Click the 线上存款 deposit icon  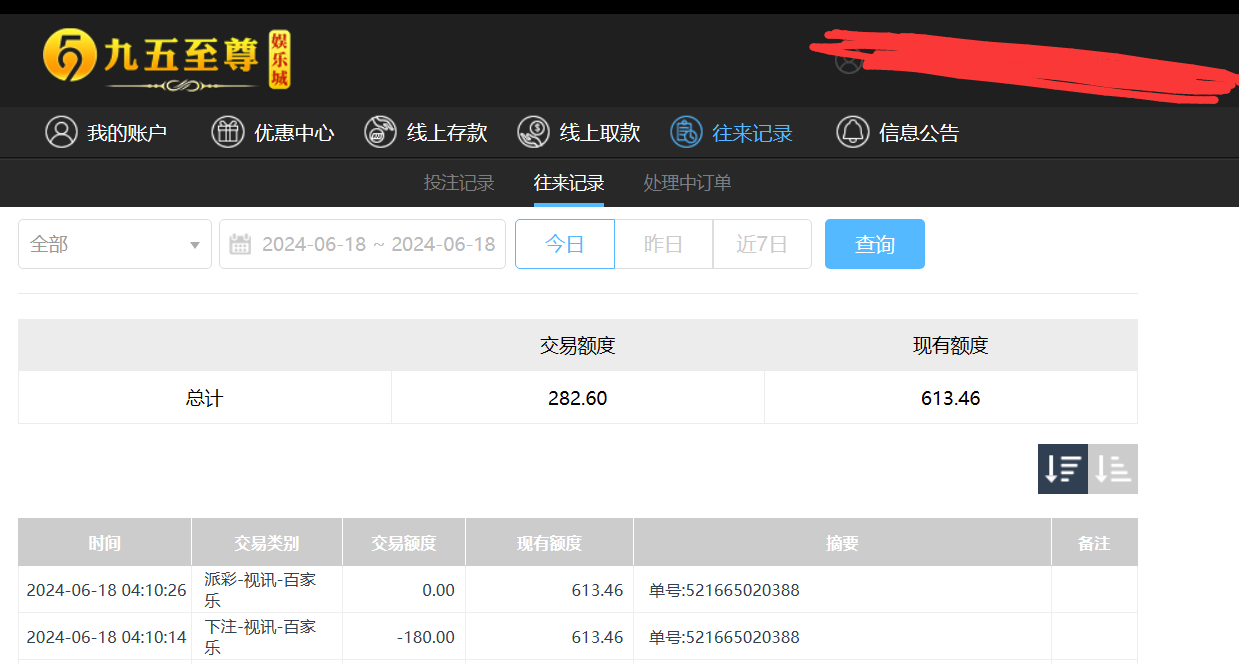380,132
